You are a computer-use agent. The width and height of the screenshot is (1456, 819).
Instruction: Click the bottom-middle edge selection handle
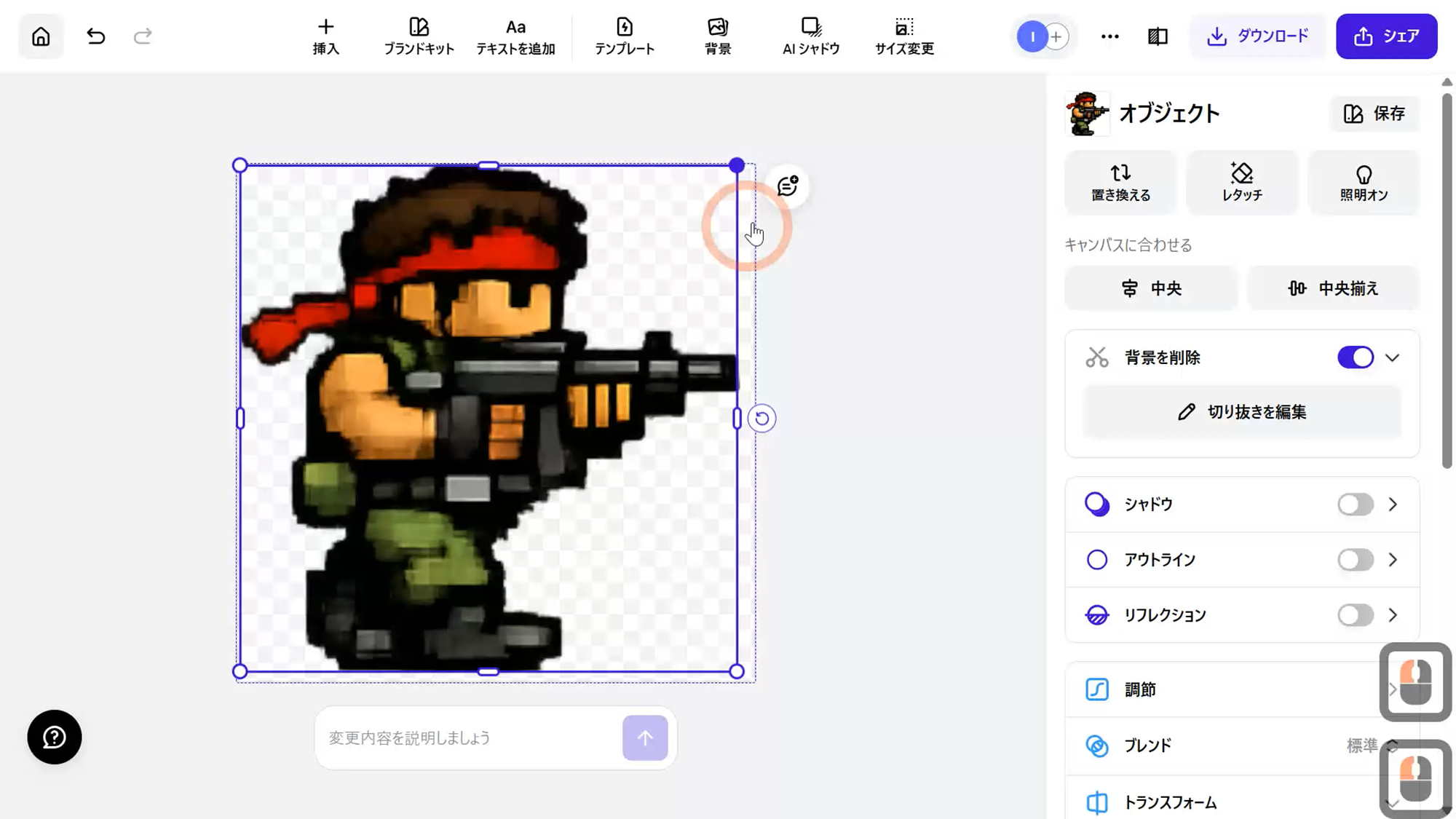click(x=488, y=672)
